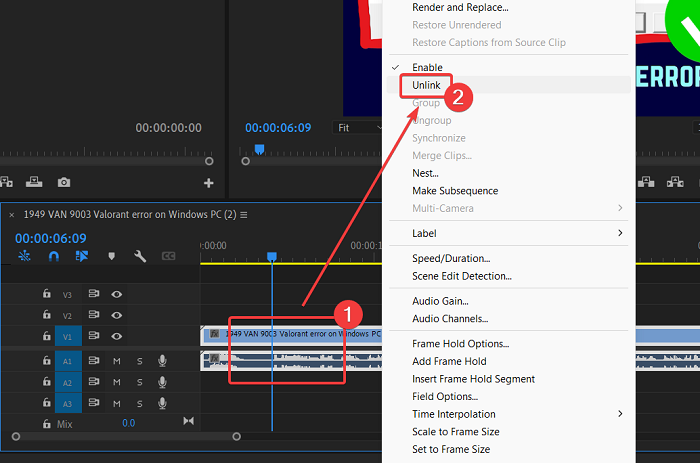Click the Mix volume value 0.0

[x=129, y=423]
